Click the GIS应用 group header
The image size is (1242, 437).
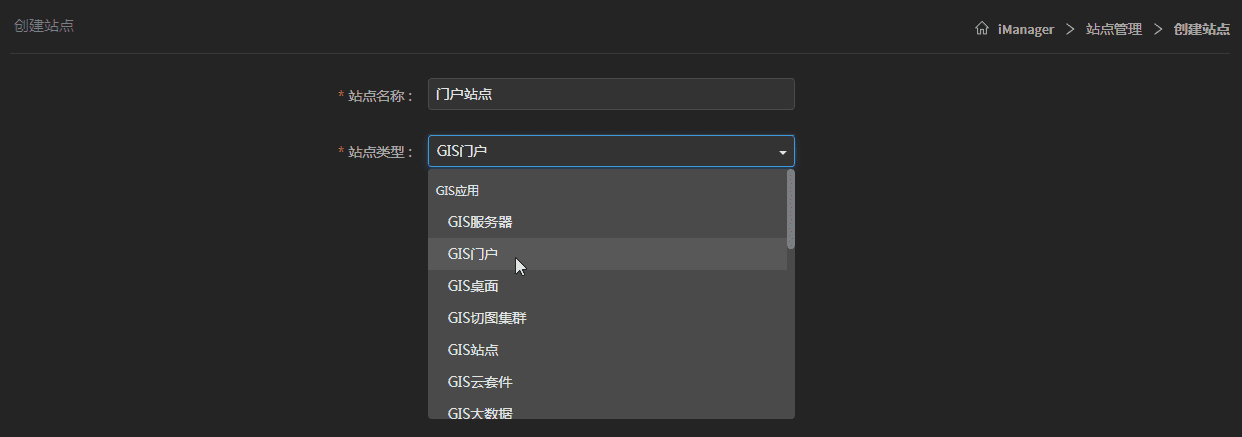point(457,190)
